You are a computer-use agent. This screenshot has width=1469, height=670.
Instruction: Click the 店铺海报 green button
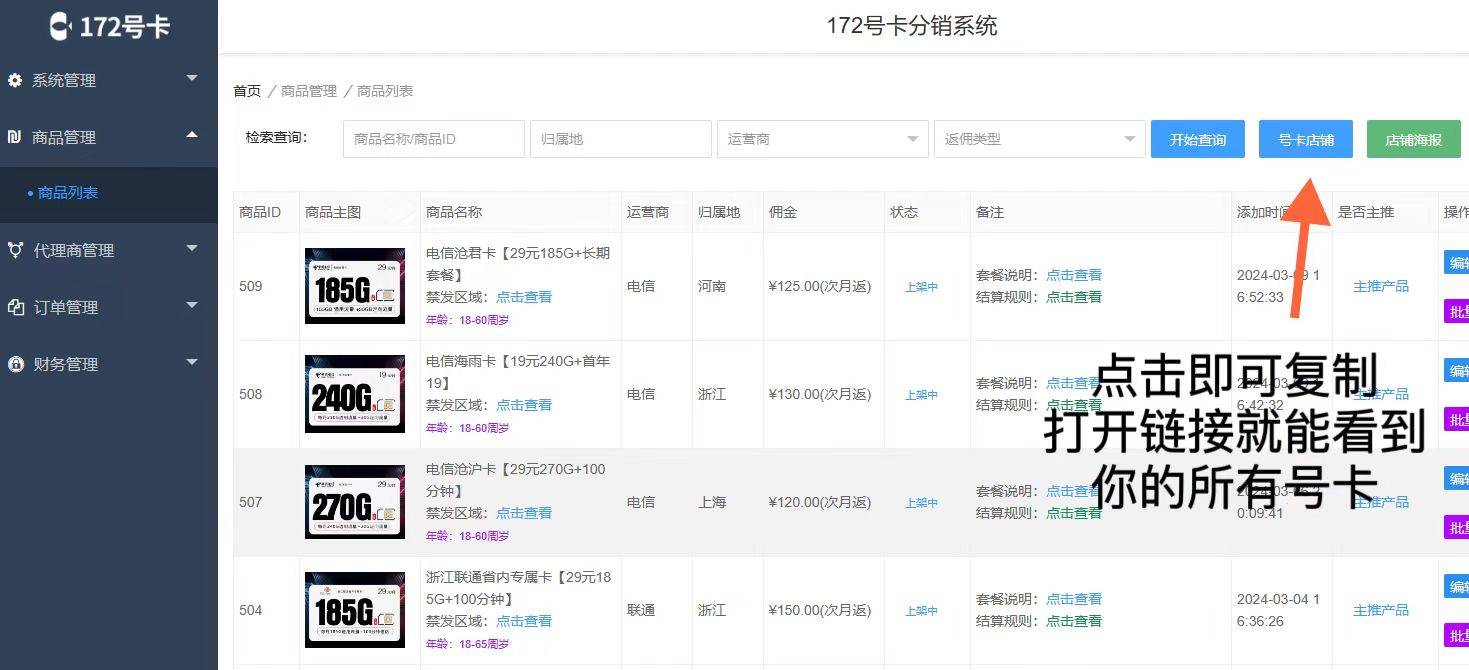pyautogui.click(x=1413, y=139)
